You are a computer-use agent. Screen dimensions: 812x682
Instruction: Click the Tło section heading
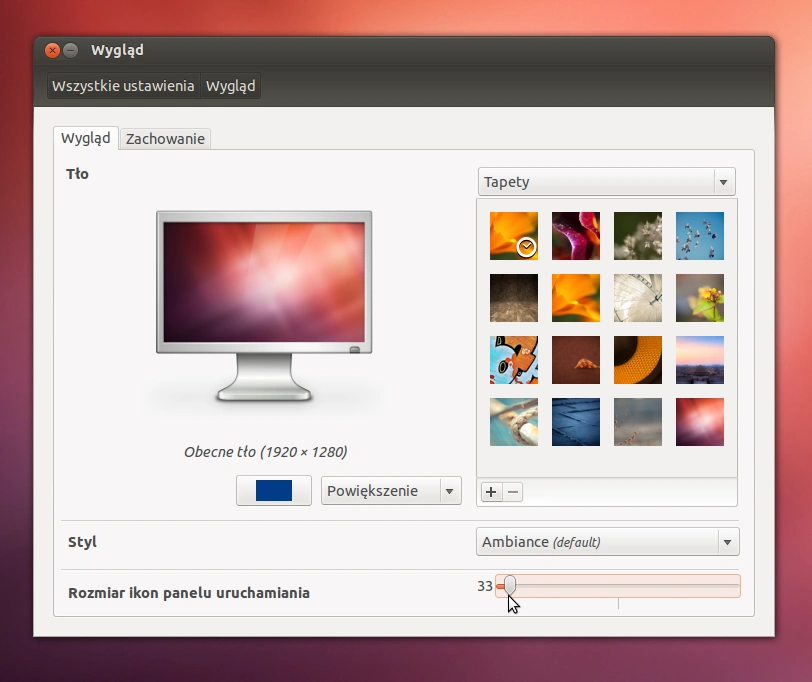pyautogui.click(x=78, y=174)
